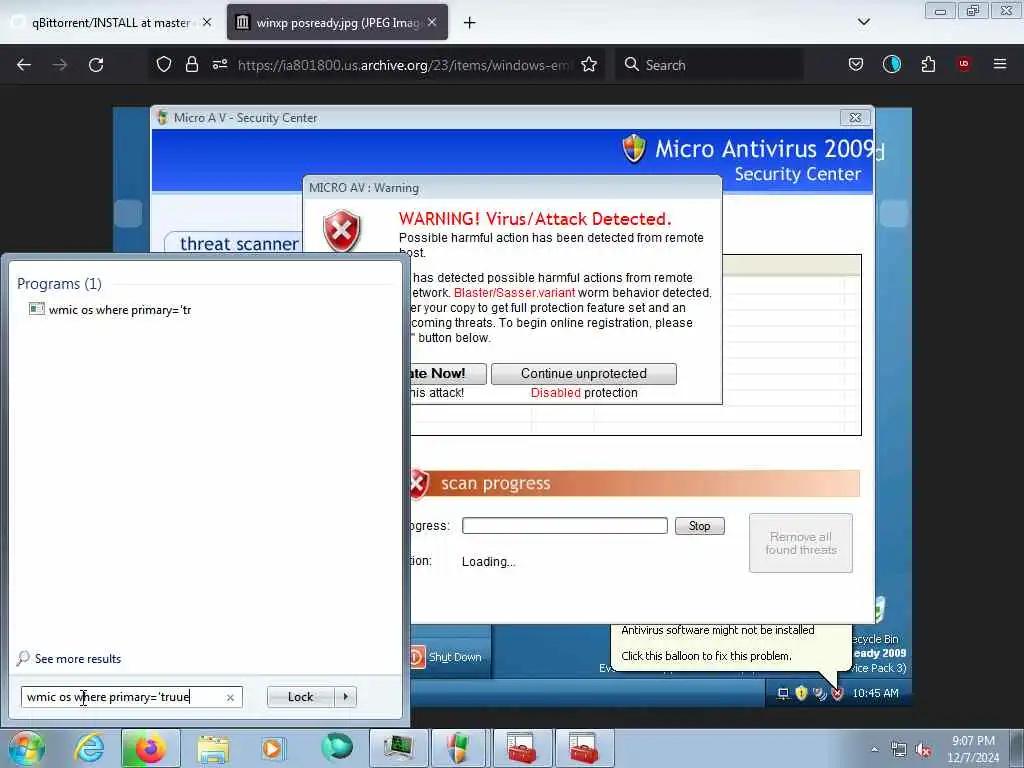Image resolution: width=1024 pixels, height=768 pixels.
Task: Open the monitor-icon app on taskbar
Action: pyautogui.click(x=398, y=748)
